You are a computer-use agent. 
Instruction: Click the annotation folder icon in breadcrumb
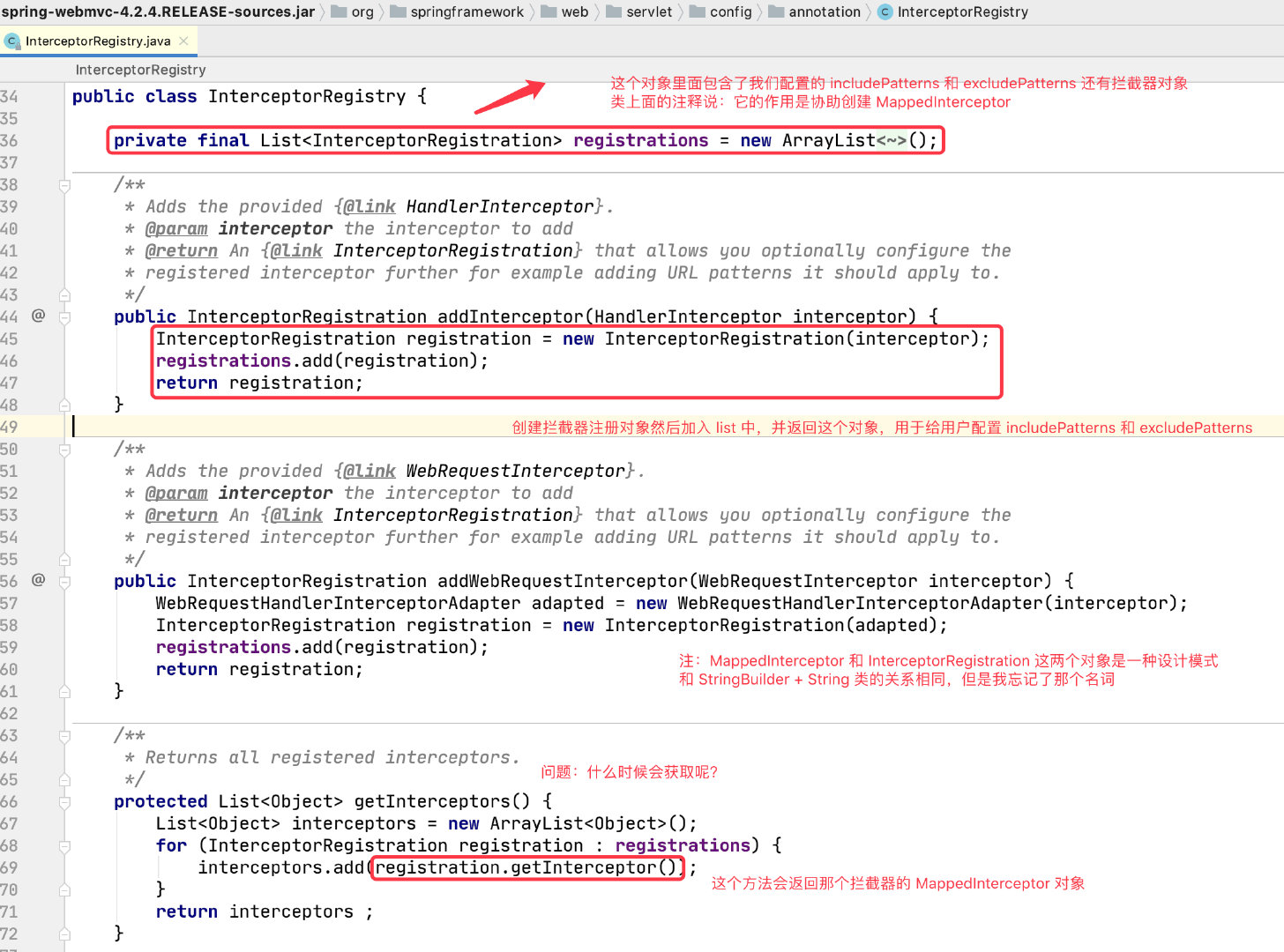pos(776,11)
